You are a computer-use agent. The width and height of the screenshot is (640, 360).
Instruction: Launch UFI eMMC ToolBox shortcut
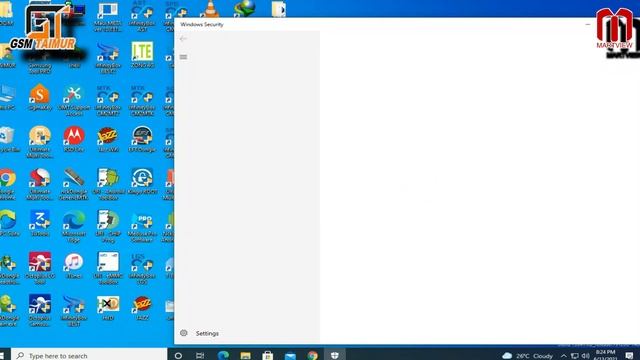[108, 269]
